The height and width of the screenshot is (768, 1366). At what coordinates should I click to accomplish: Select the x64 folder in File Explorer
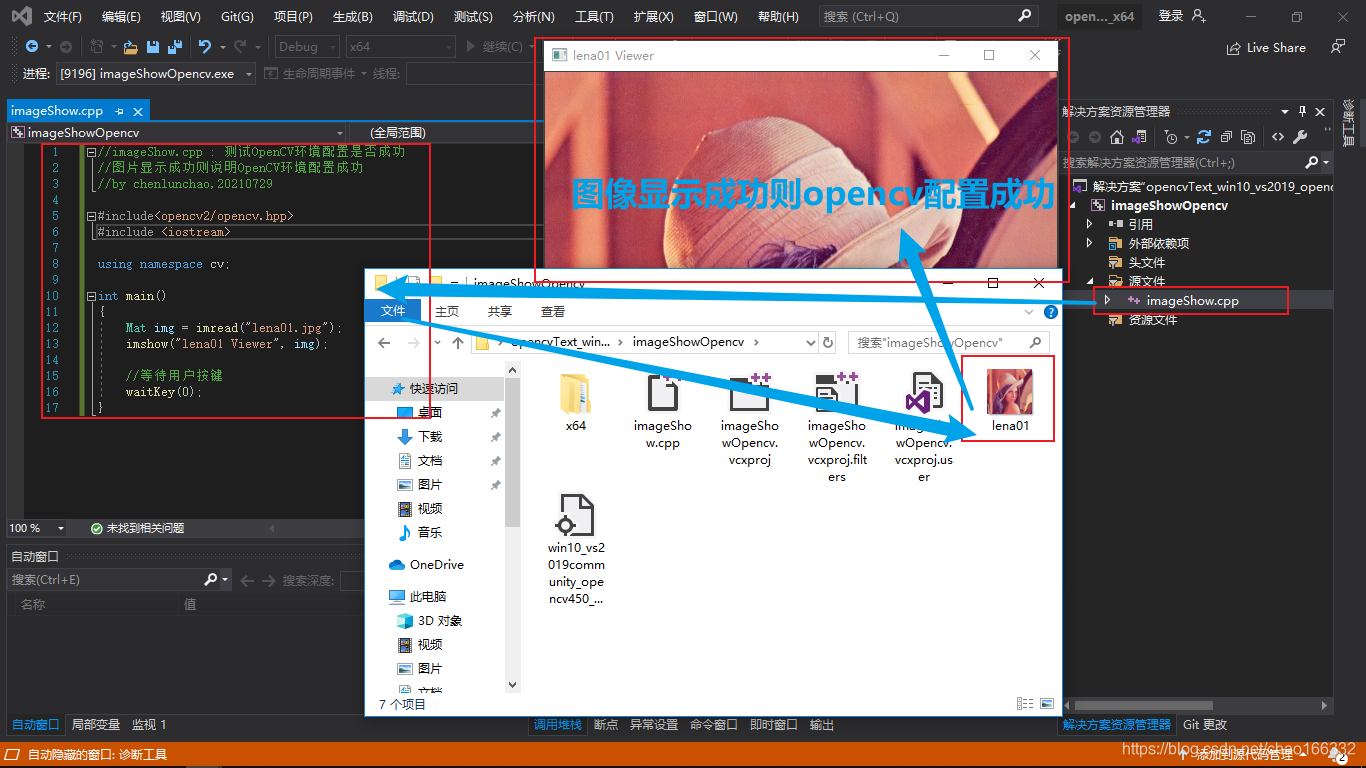click(576, 402)
